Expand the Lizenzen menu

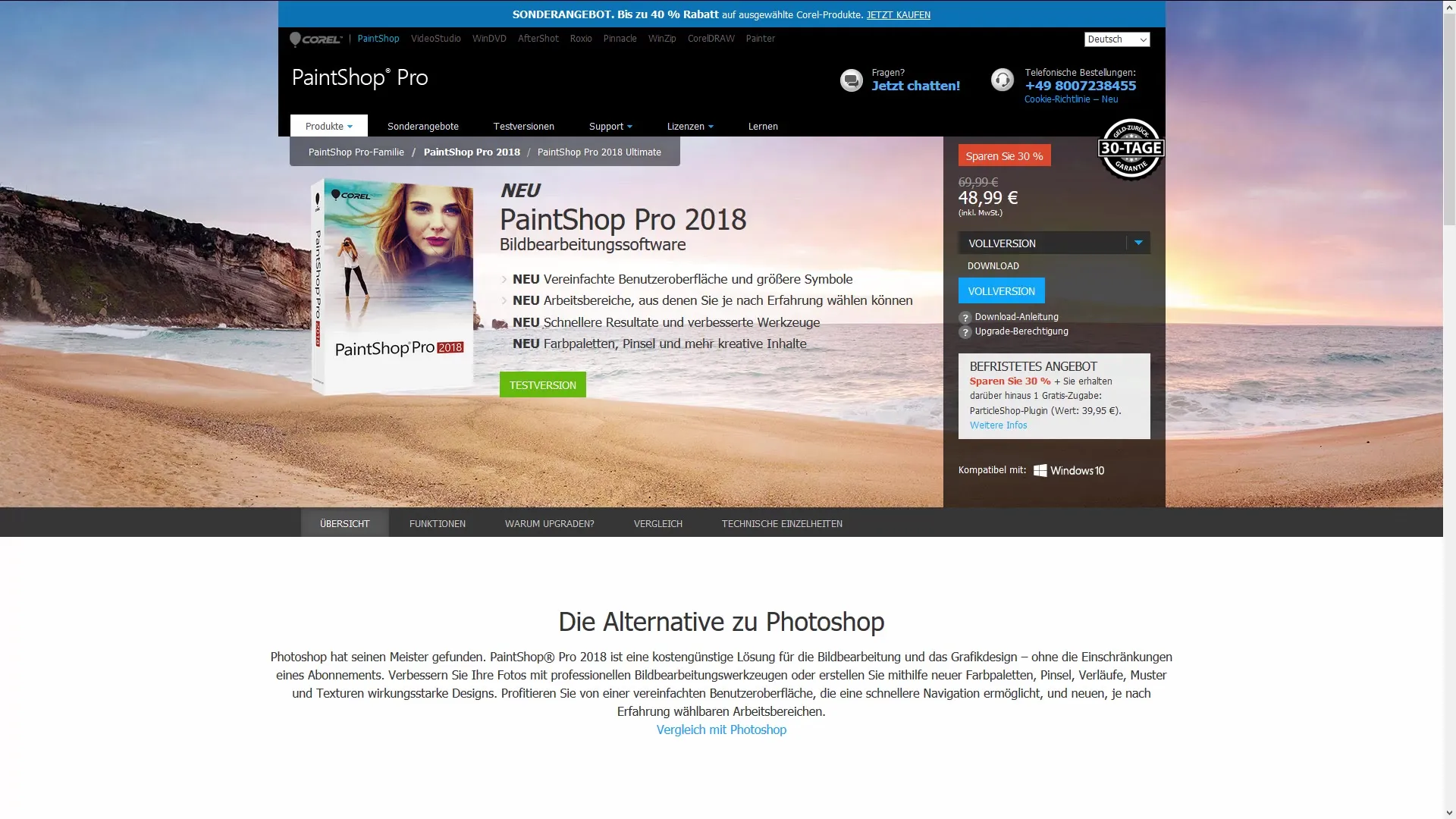pyautogui.click(x=690, y=127)
